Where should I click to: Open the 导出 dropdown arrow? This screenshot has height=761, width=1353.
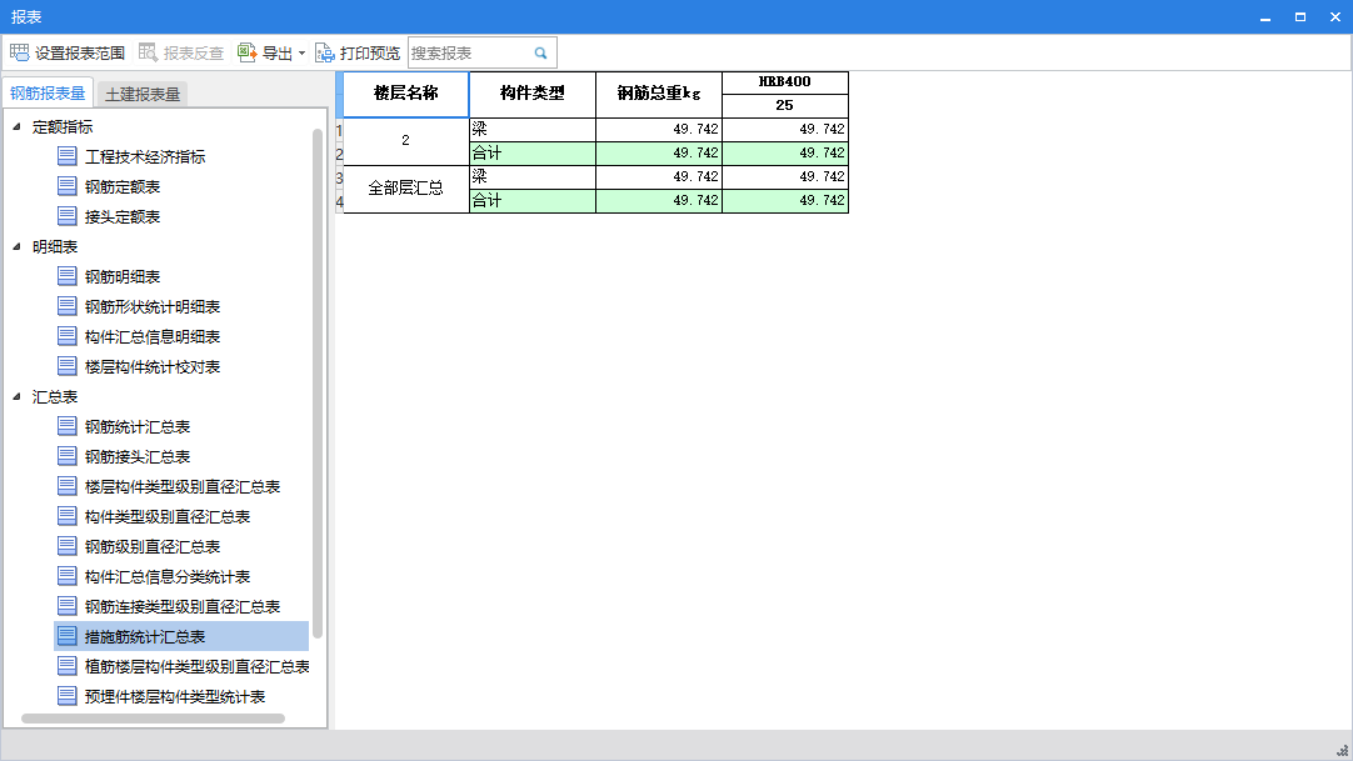point(302,54)
